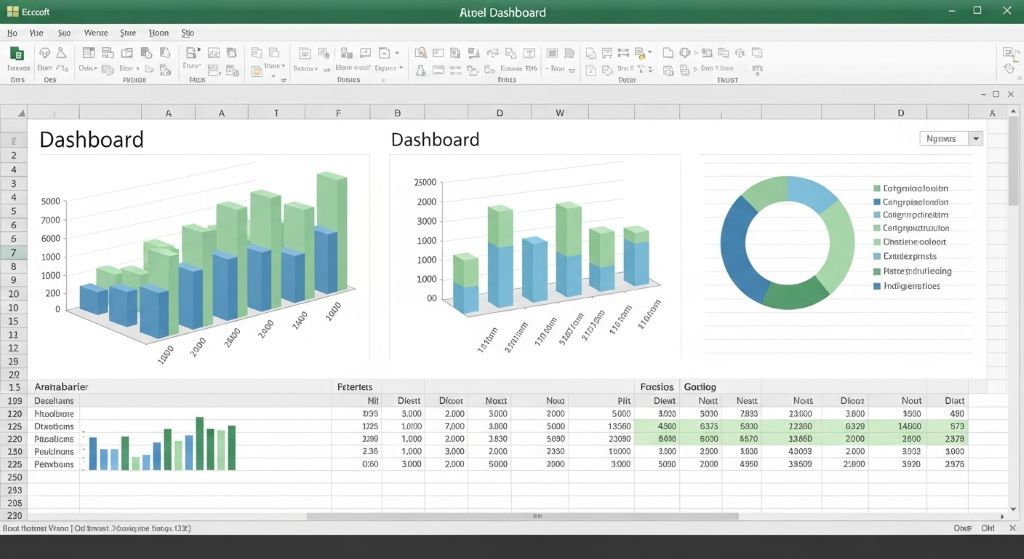This screenshot has height=559, width=1024.
Task: Click the dark shaded icon above Non
Action: [552, 53]
